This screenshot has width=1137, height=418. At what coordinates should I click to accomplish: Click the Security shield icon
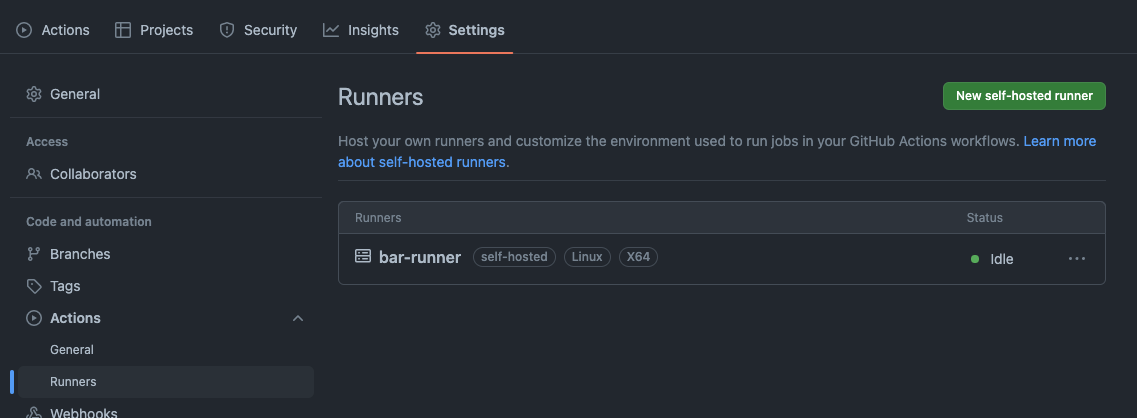pos(227,30)
